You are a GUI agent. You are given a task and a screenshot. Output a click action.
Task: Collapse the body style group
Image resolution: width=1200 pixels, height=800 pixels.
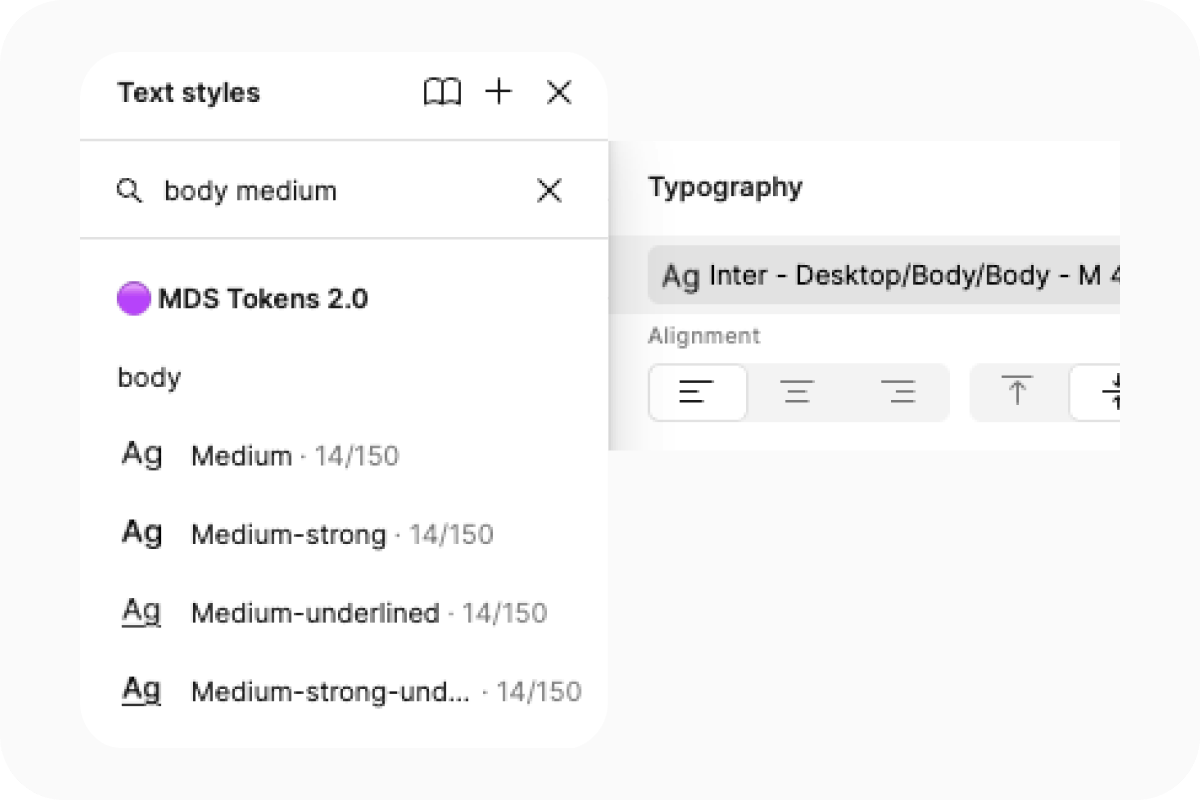coord(148,377)
